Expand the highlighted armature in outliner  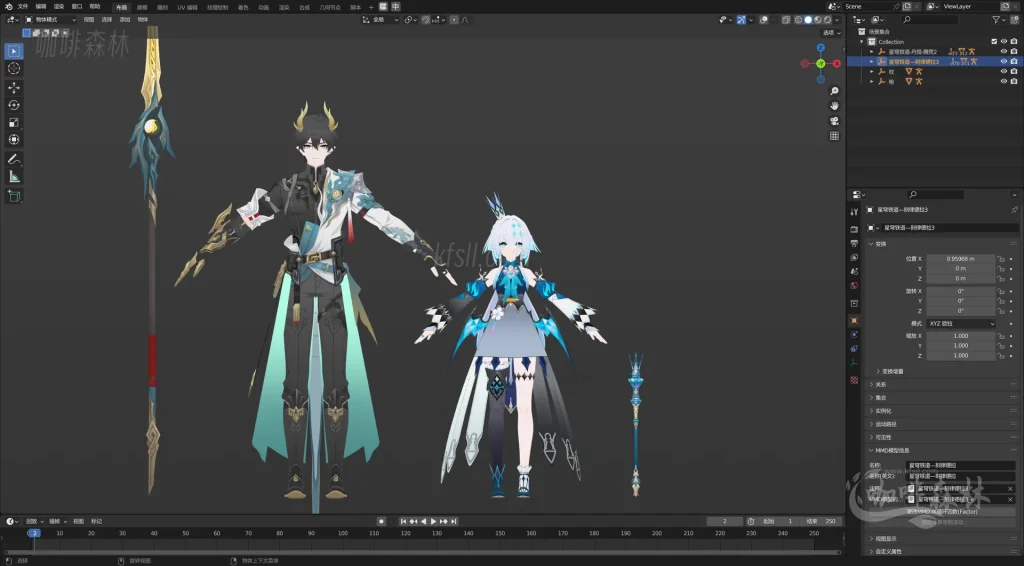(x=871, y=61)
